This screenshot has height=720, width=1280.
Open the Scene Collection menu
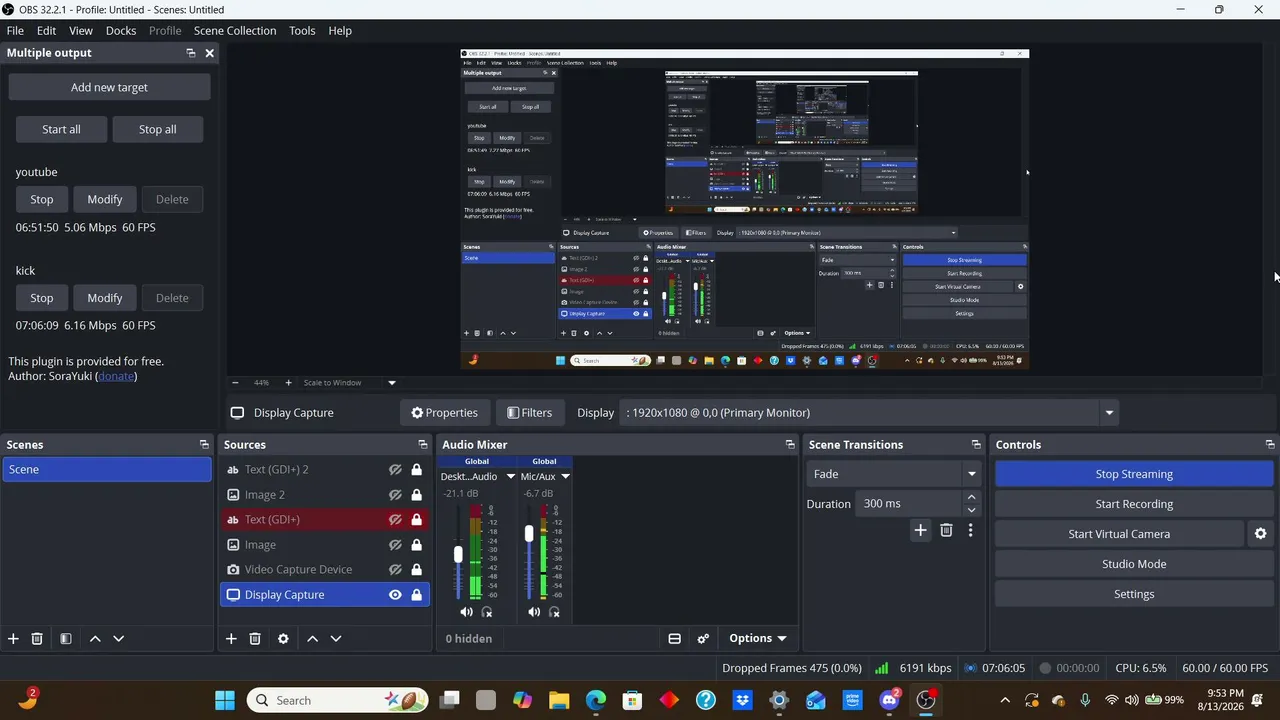[x=235, y=31]
